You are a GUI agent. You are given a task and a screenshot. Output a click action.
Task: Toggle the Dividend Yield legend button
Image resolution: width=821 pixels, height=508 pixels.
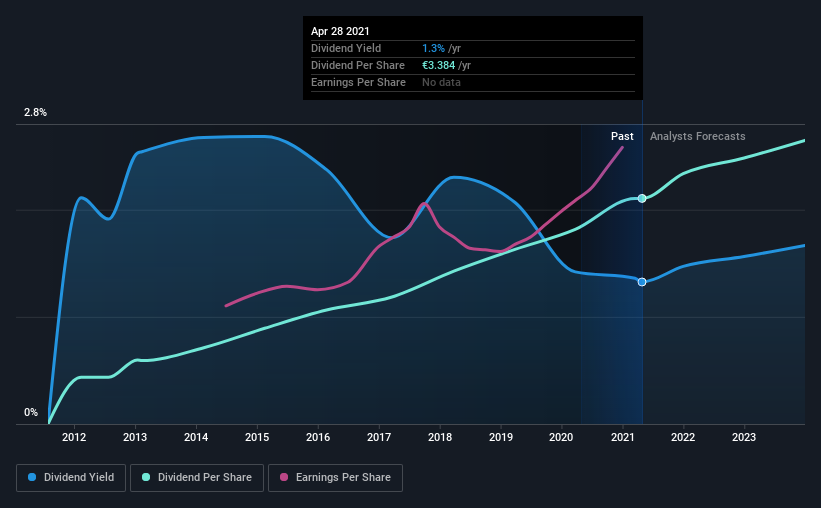(x=71, y=478)
